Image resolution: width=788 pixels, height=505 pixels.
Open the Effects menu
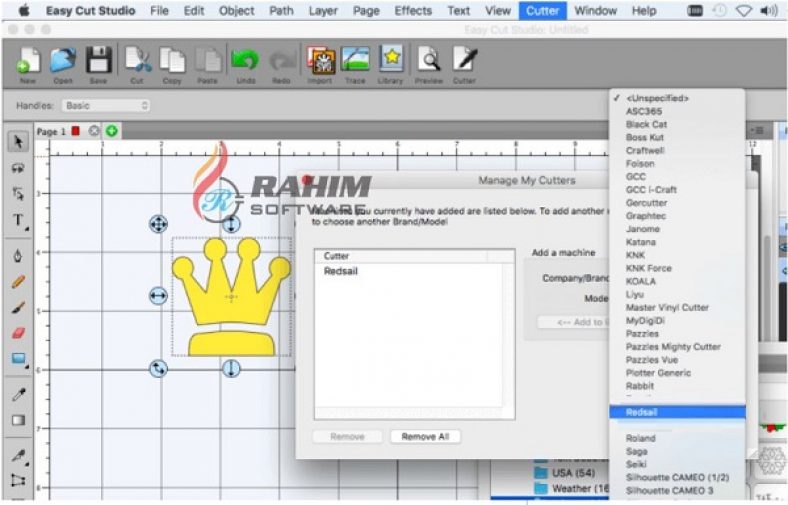coord(413,11)
